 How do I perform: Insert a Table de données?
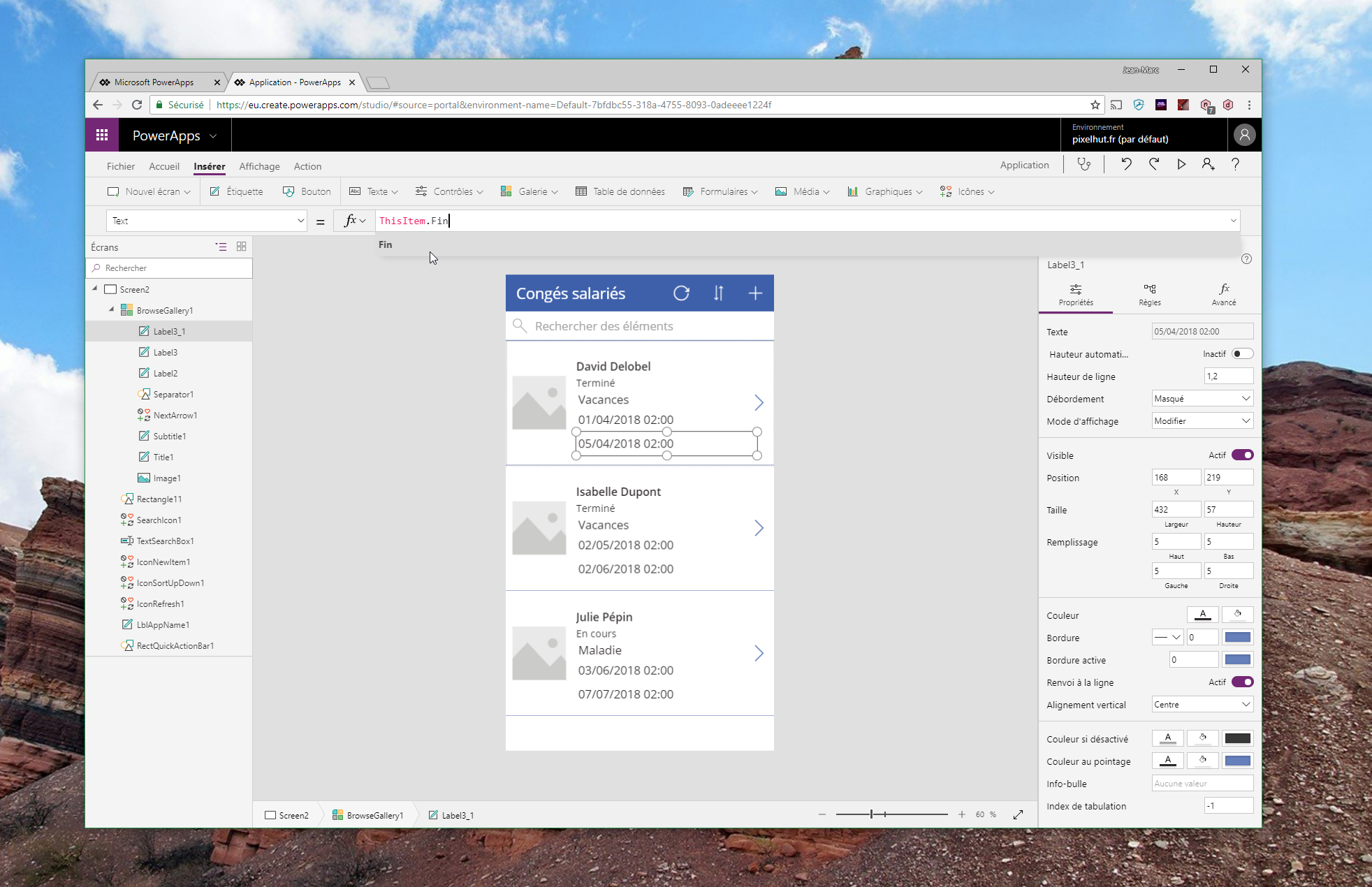click(x=620, y=191)
